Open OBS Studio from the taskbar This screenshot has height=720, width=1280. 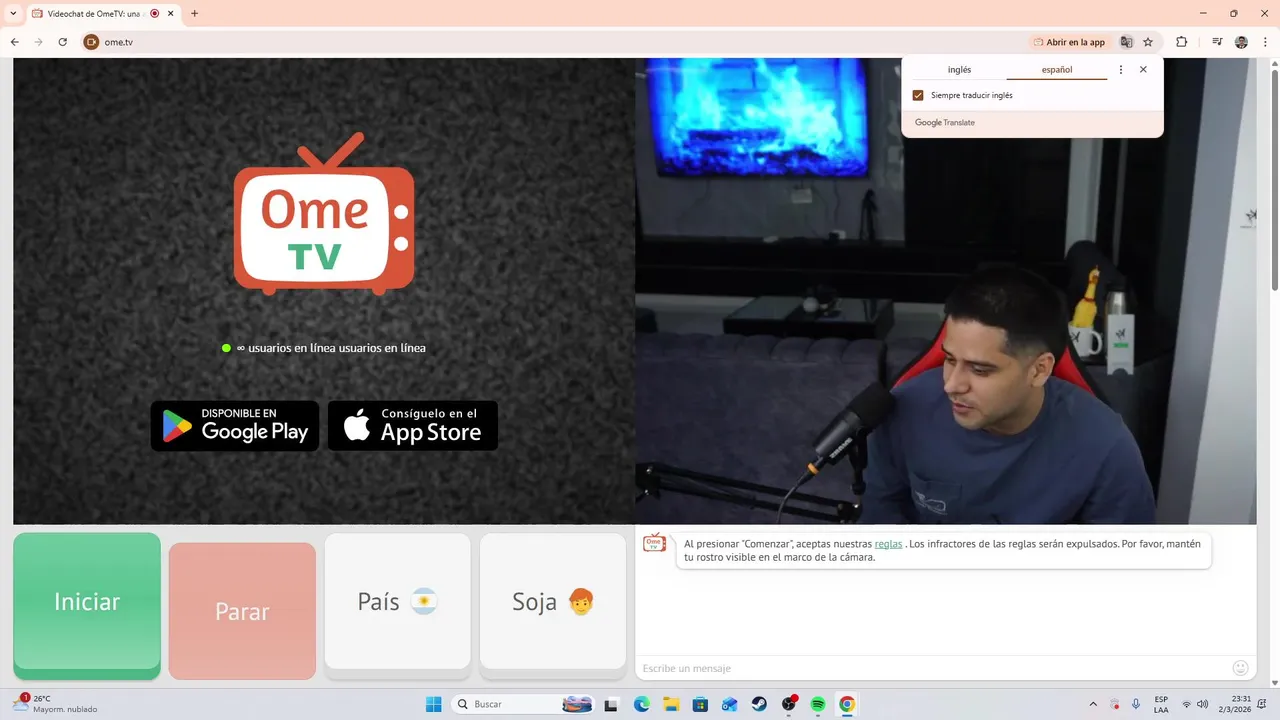789,704
